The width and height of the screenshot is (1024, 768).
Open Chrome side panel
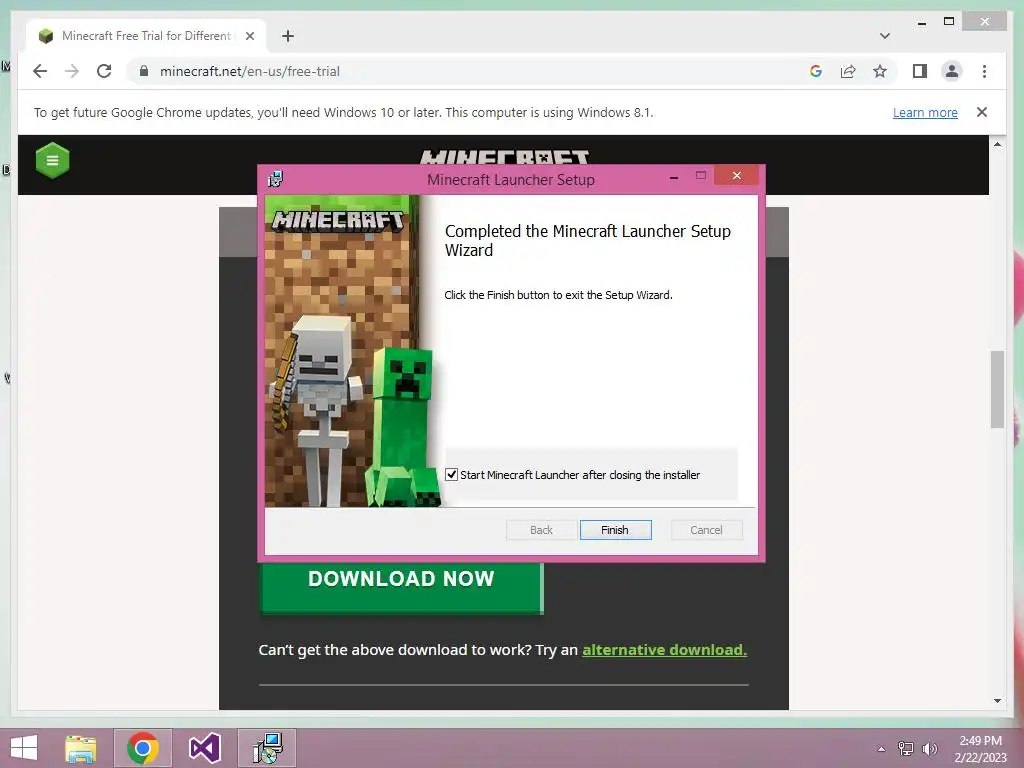tap(920, 71)
